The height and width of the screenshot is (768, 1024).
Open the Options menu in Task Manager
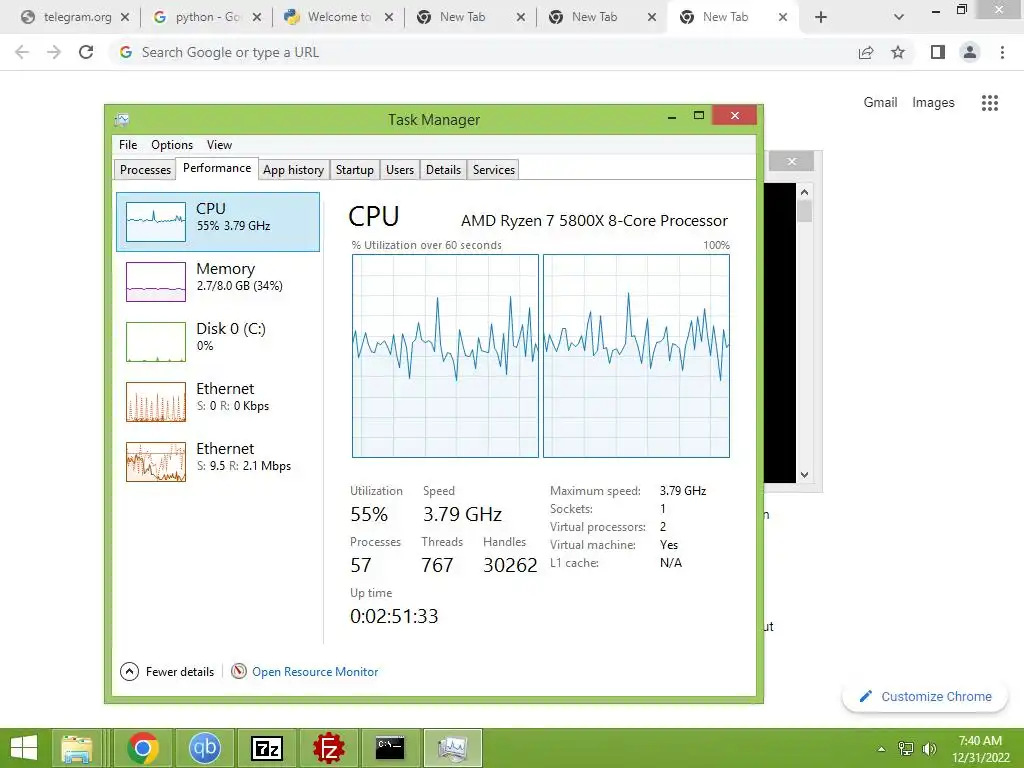172,145
